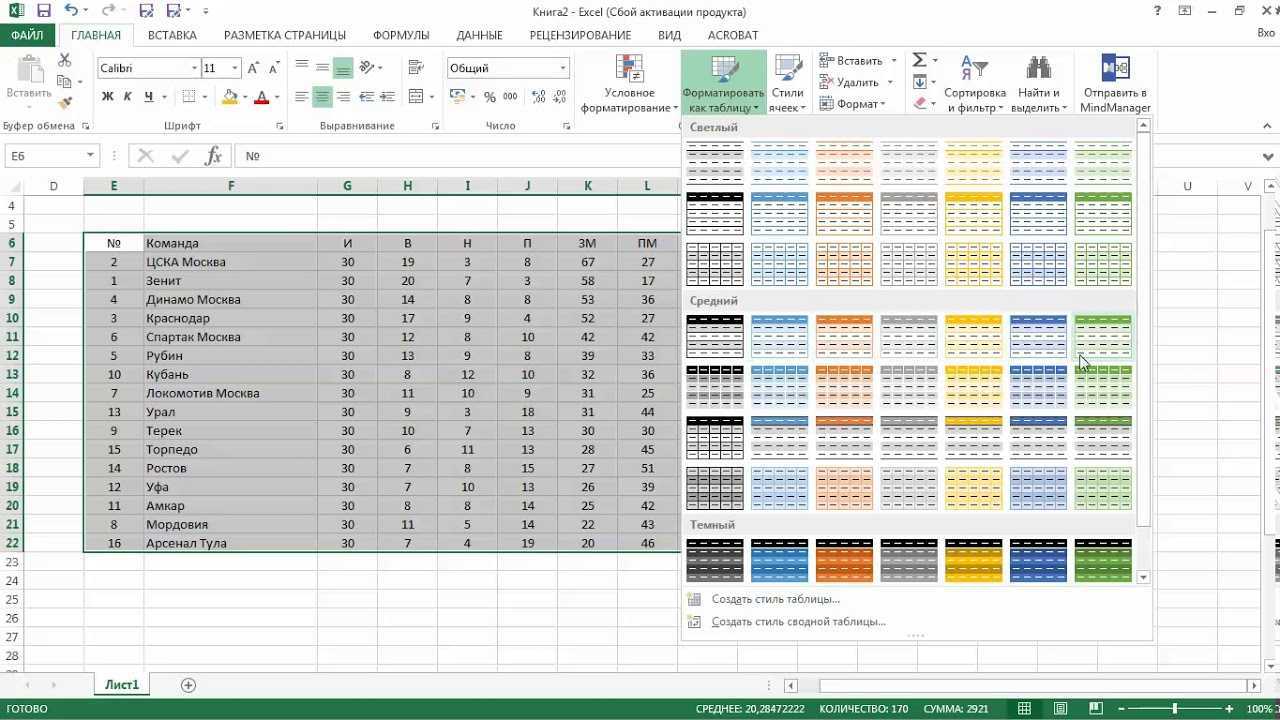This screenshot has width=1280, height=720.
Task: Close Форматировать как таблицу gallery button
Action: tap(724, 84)
